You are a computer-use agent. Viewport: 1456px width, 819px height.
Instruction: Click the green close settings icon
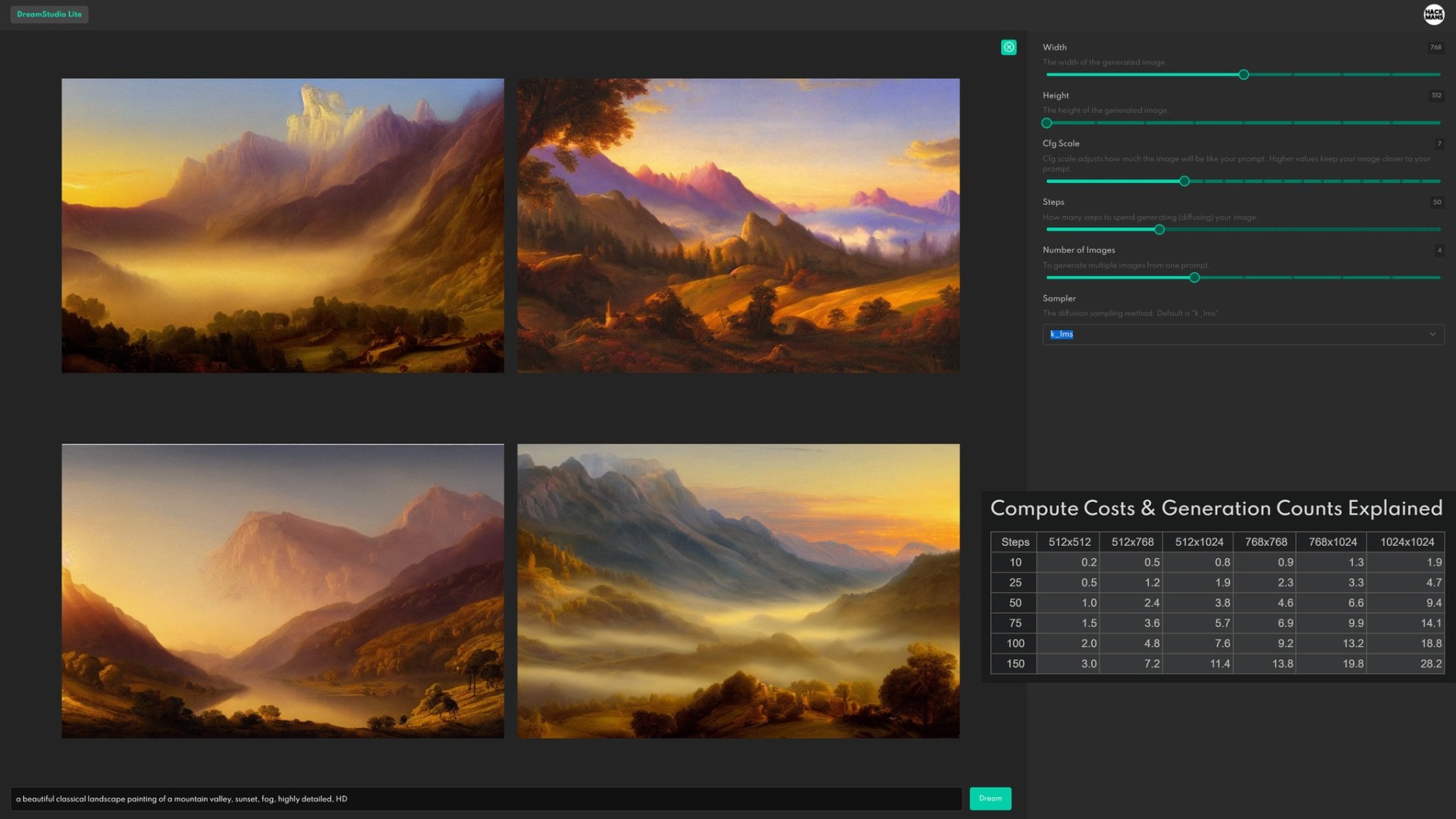click(x=1009, y=47)
